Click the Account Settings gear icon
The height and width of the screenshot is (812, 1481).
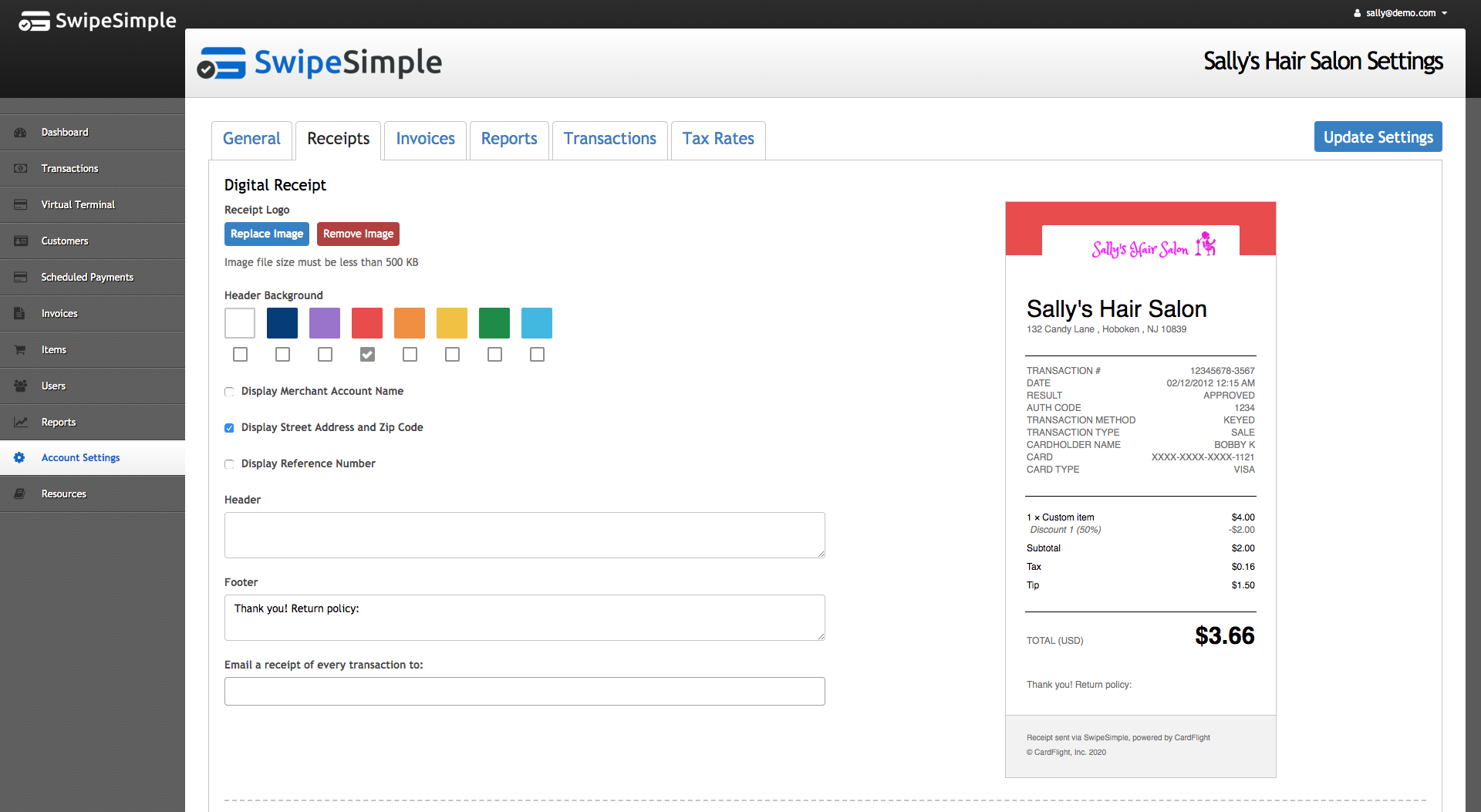point(20,458)
